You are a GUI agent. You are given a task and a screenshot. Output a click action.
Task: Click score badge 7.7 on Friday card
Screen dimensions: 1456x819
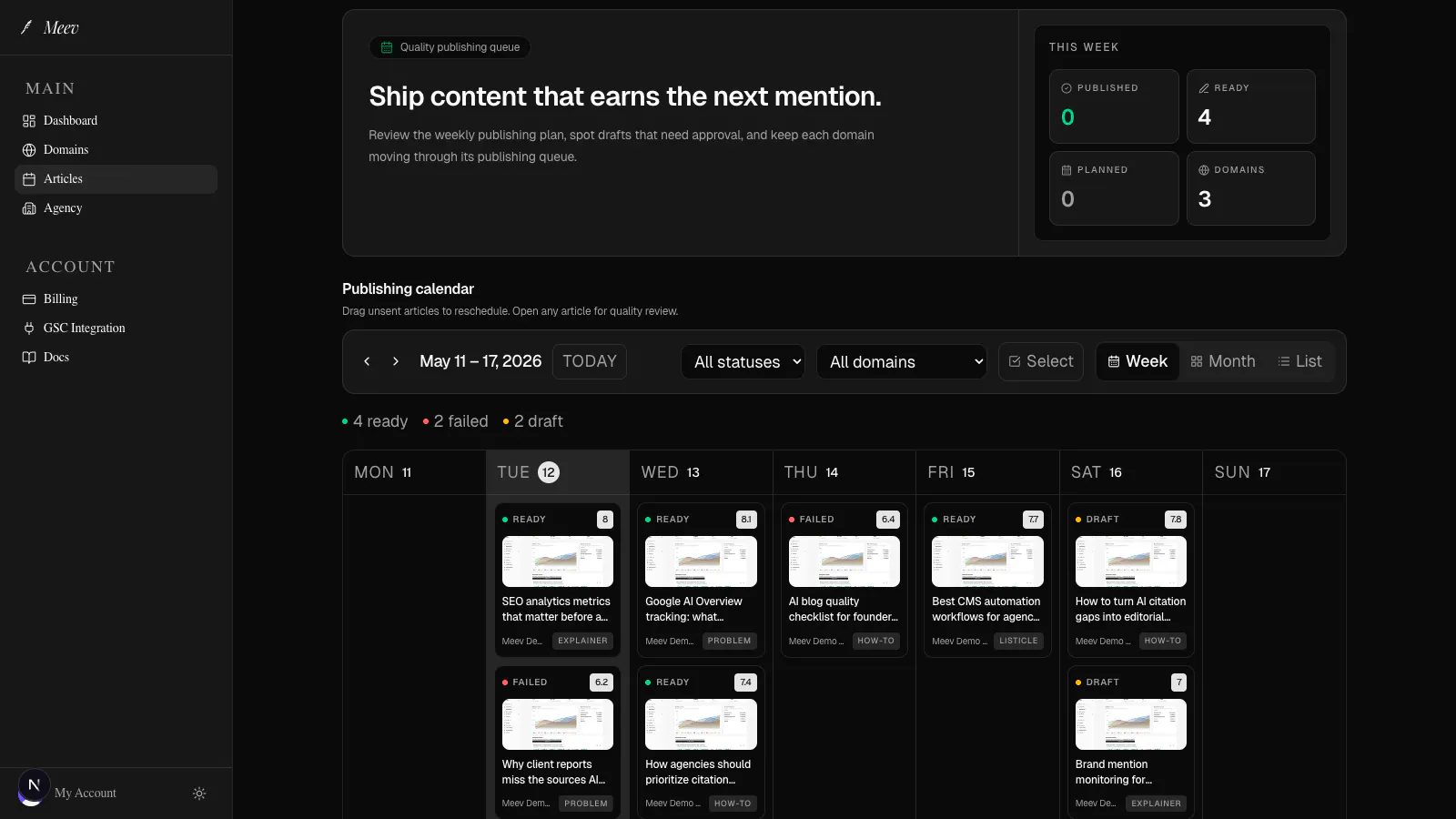pyautogui.click(x=1033, y=520)
